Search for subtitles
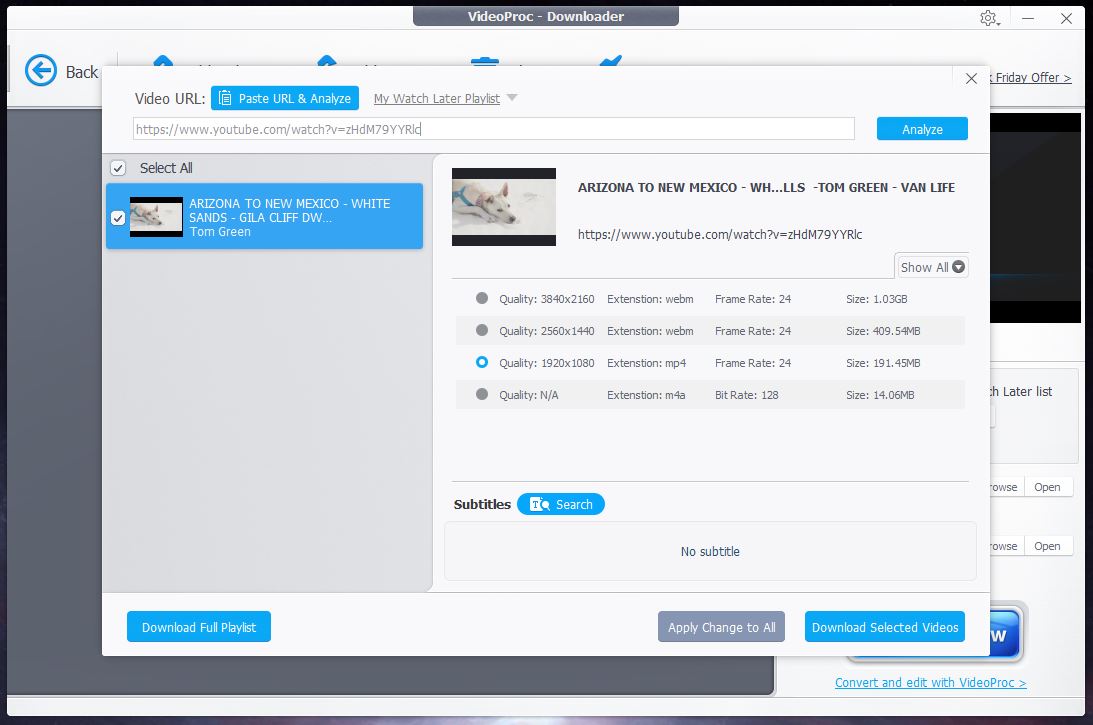 [561, 504]
